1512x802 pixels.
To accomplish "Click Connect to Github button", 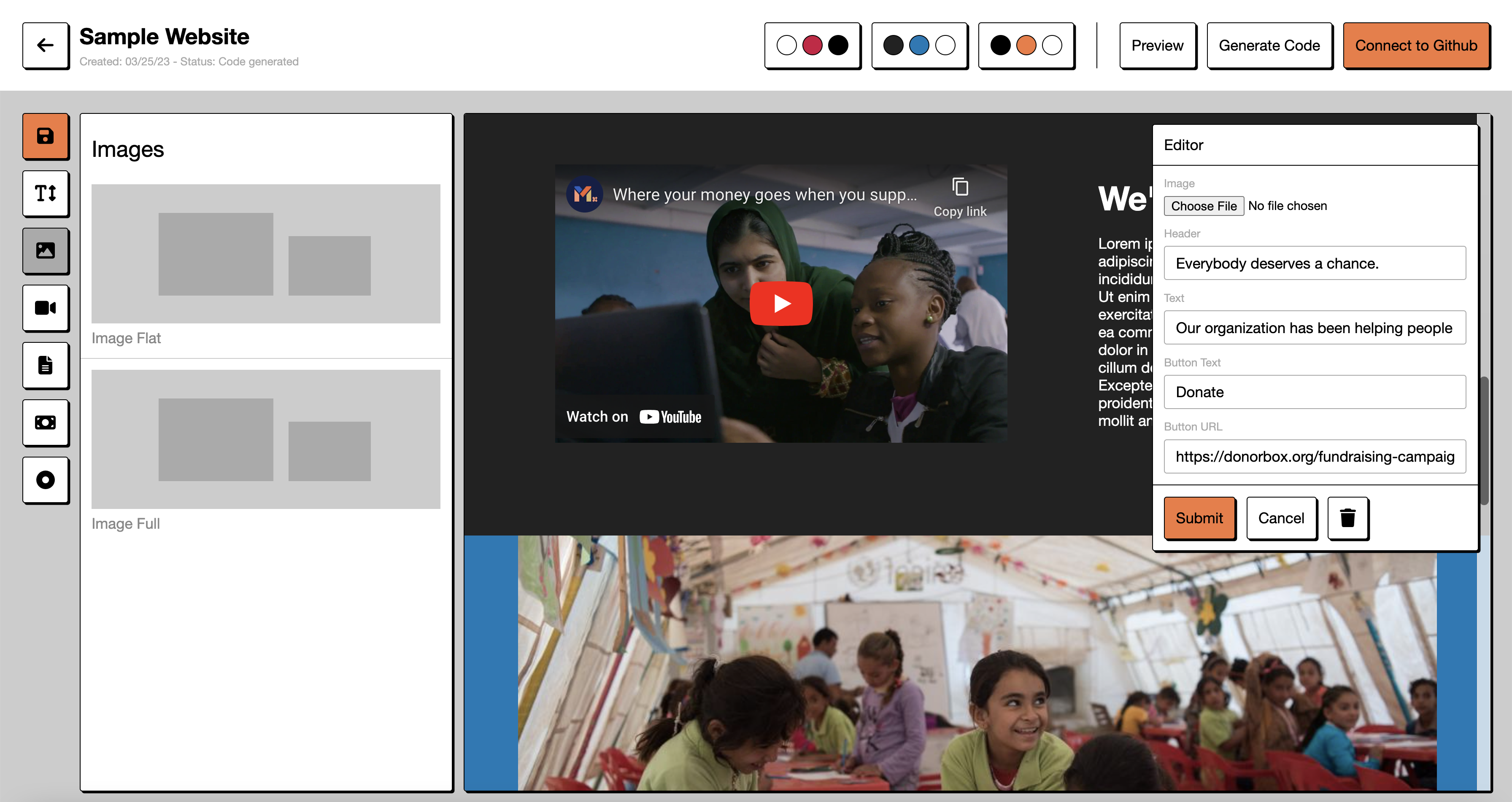I will point(1416,45).
